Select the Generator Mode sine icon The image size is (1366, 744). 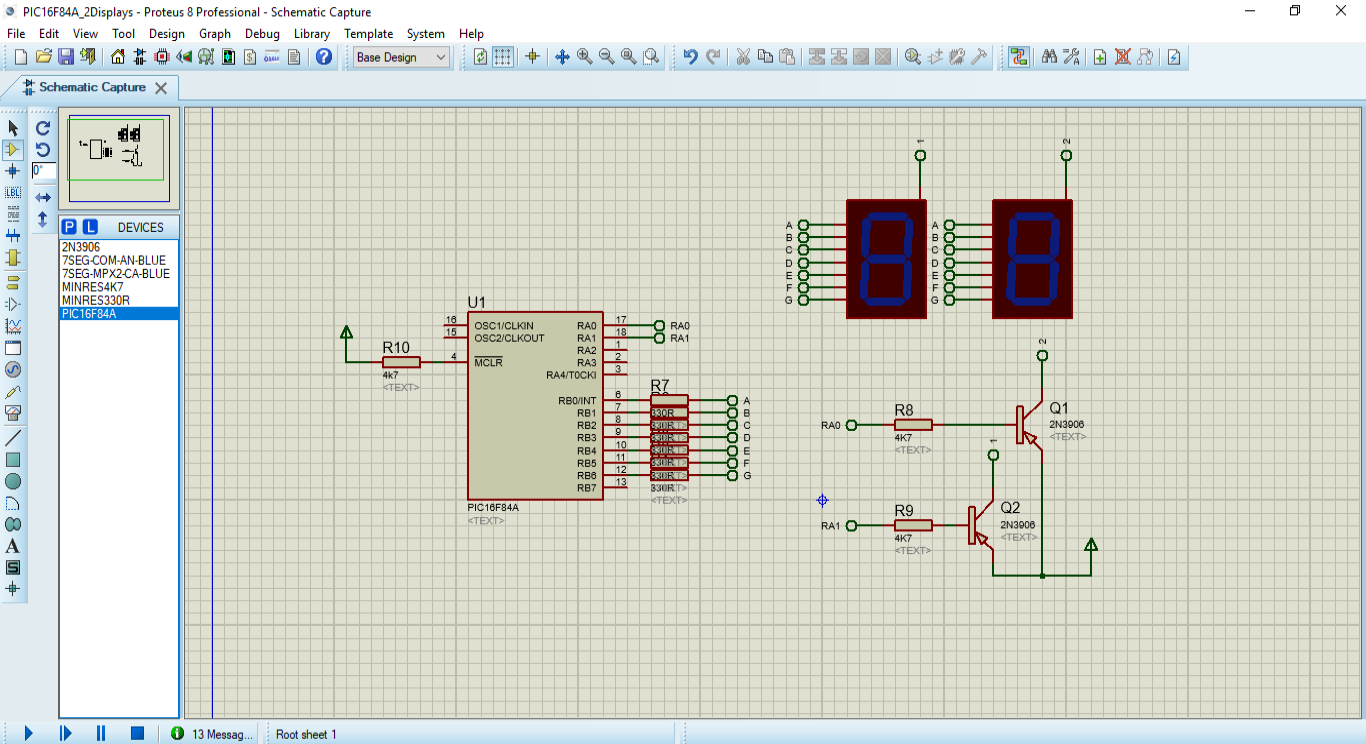[x=13, y=370]
